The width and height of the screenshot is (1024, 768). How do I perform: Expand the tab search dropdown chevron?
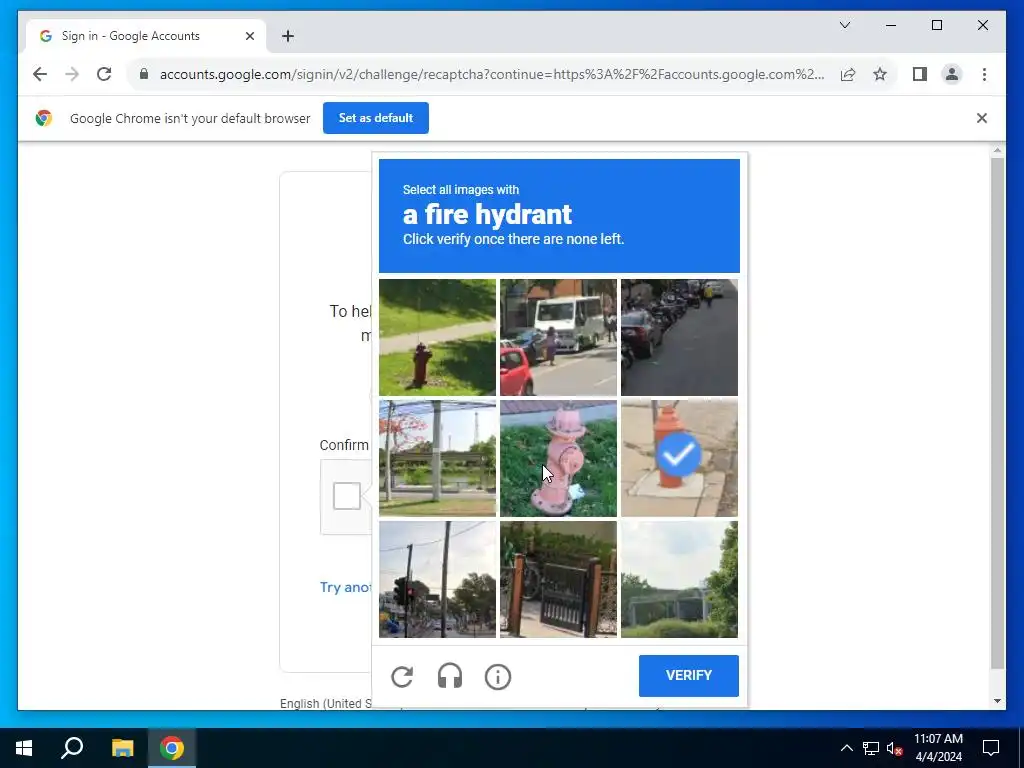(844, 25)
